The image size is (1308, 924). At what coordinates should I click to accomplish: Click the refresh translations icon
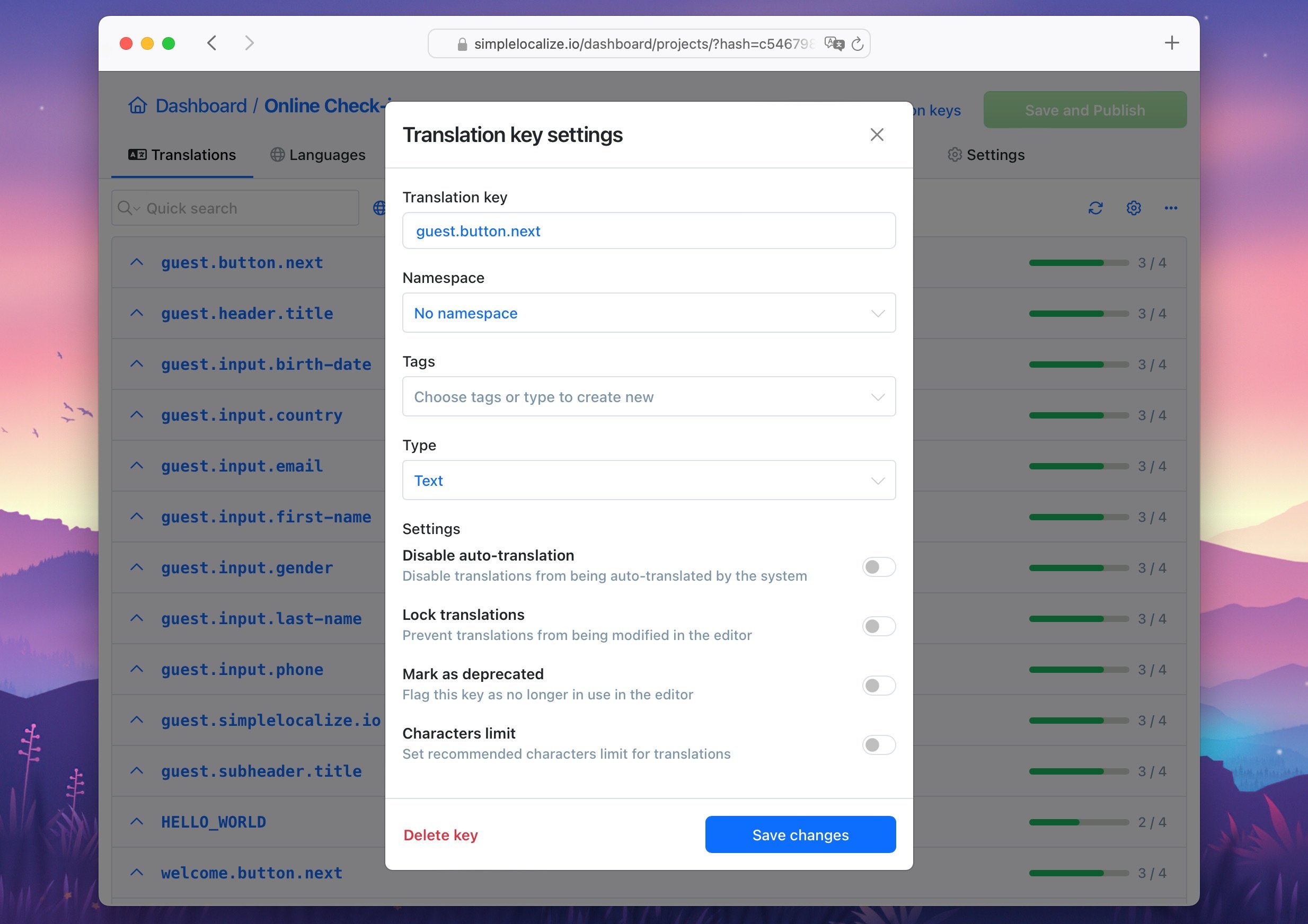point(1095,208)
